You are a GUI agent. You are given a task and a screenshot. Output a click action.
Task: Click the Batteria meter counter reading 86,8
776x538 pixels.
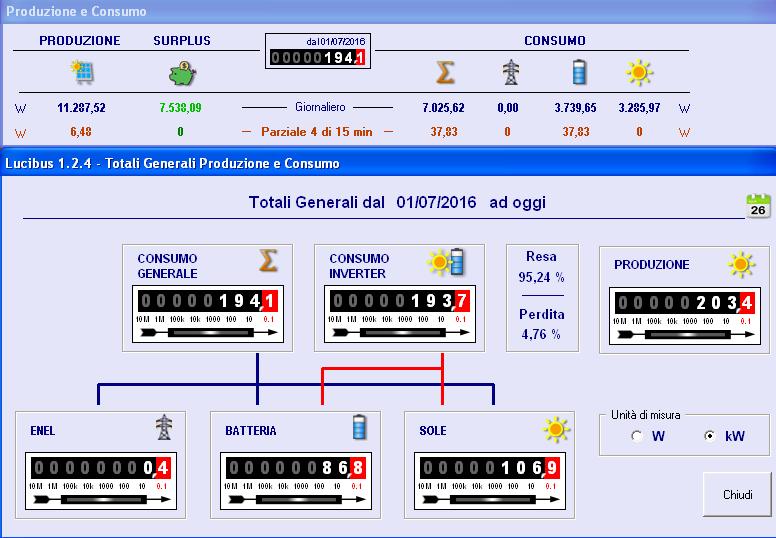[x=295, y=468]
